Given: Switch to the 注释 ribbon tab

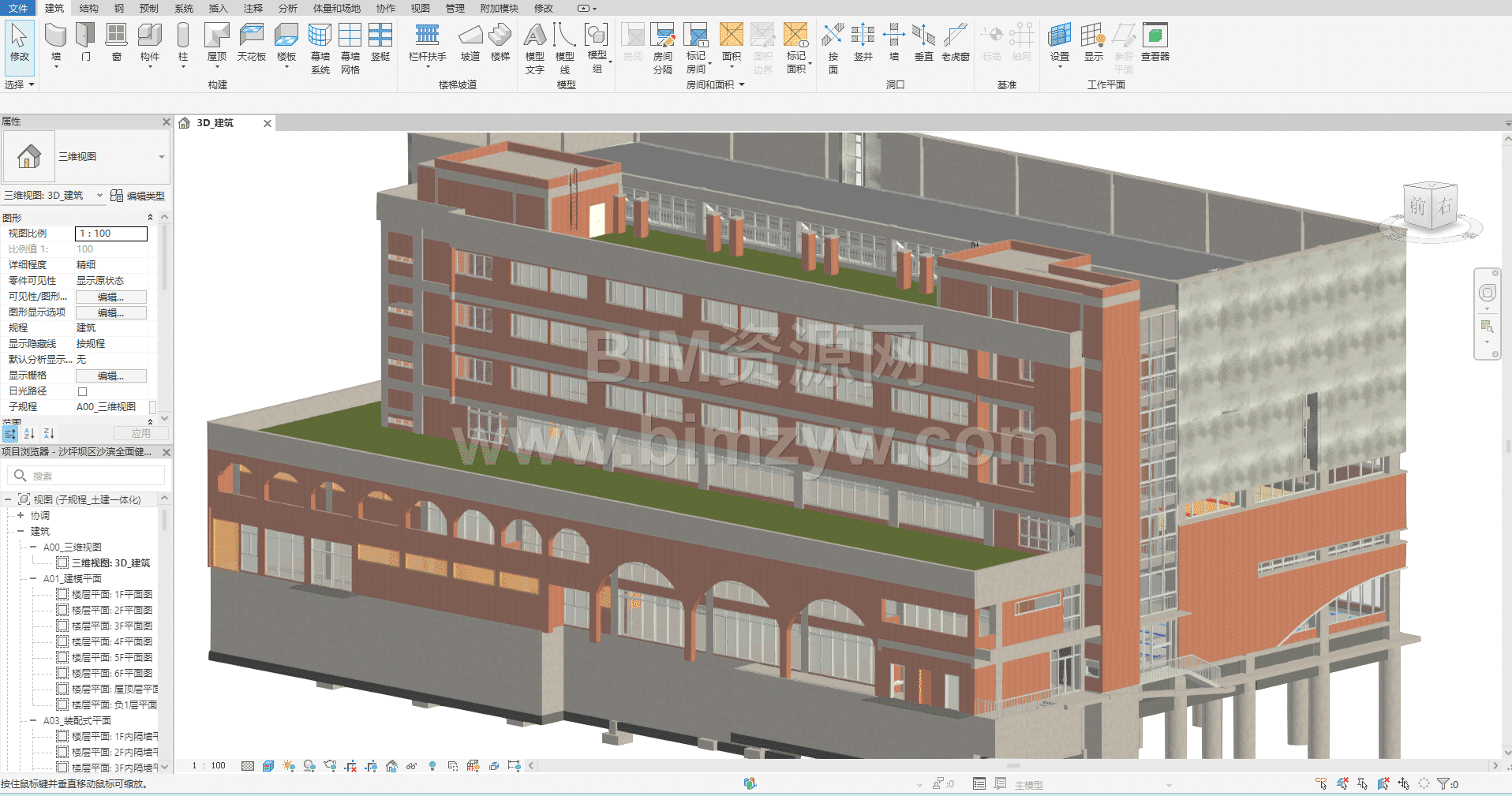Looking at the screenshot, I should click(x=253, y=8).
